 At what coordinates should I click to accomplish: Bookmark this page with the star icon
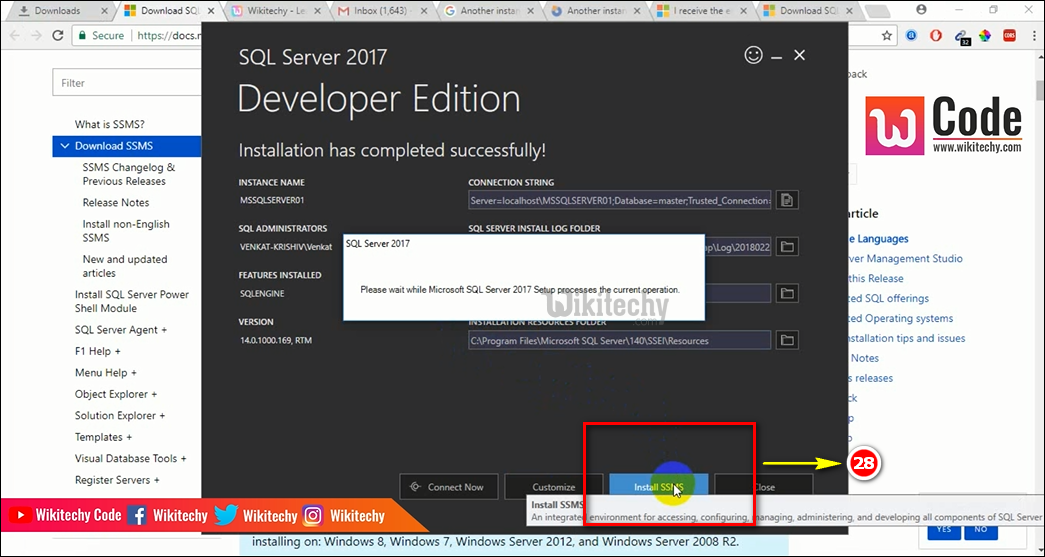click(887, 35)
